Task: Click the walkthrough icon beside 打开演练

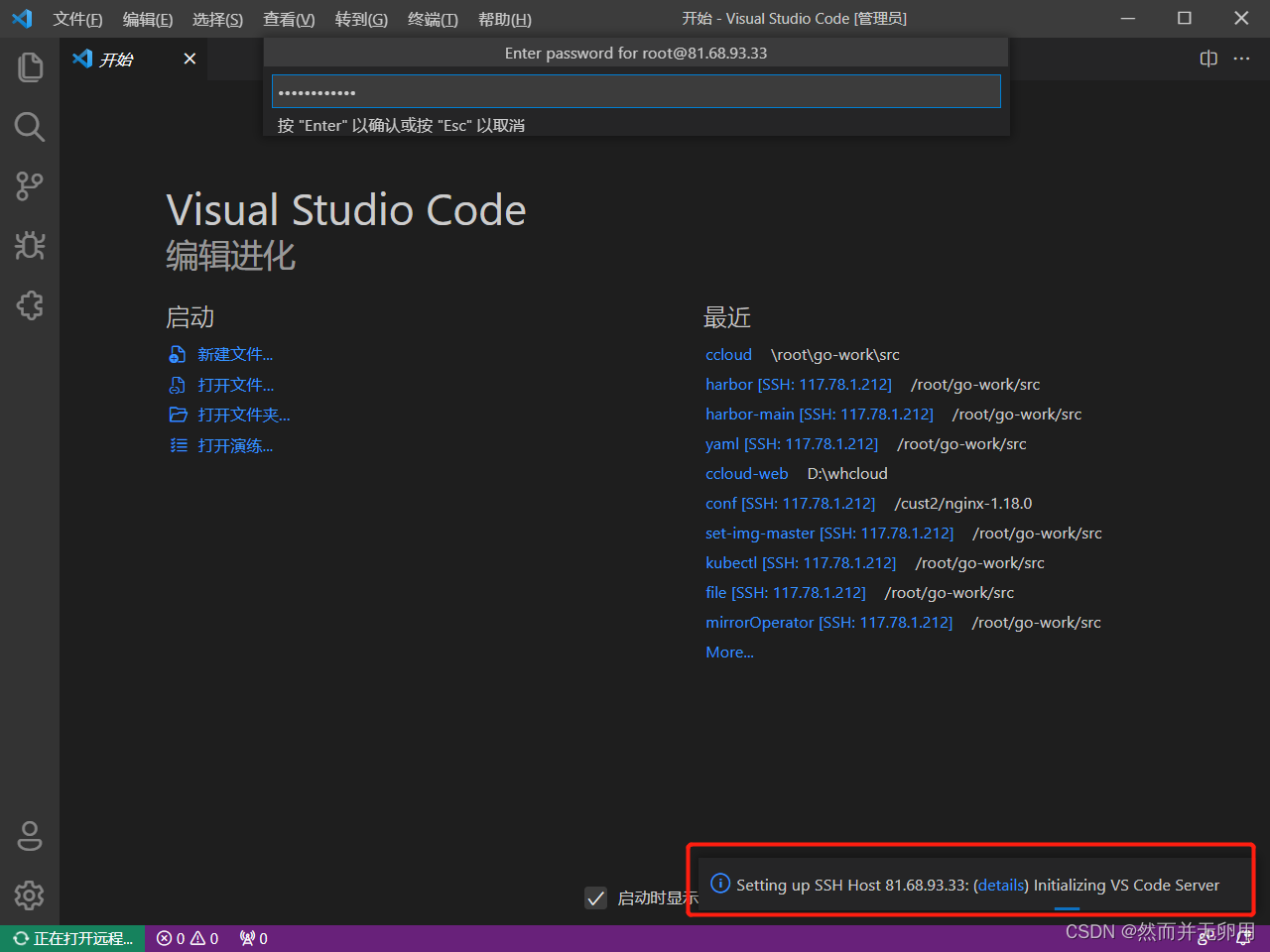Action: coord(178,445)
